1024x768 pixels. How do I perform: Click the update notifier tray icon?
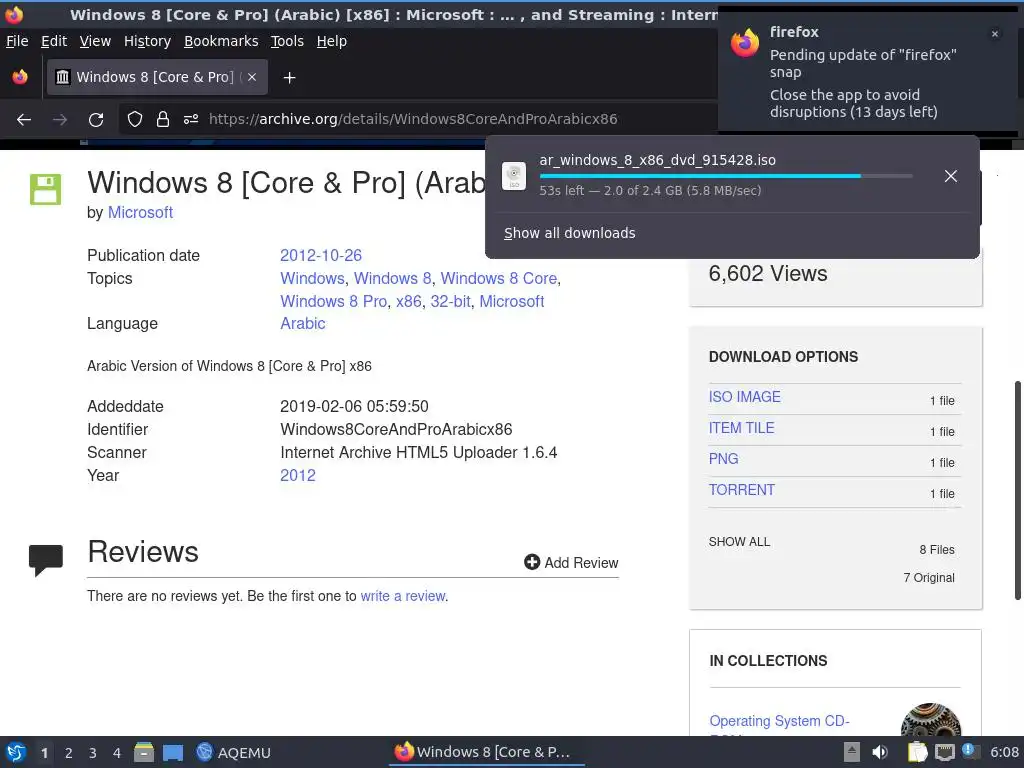pos(969,751)
